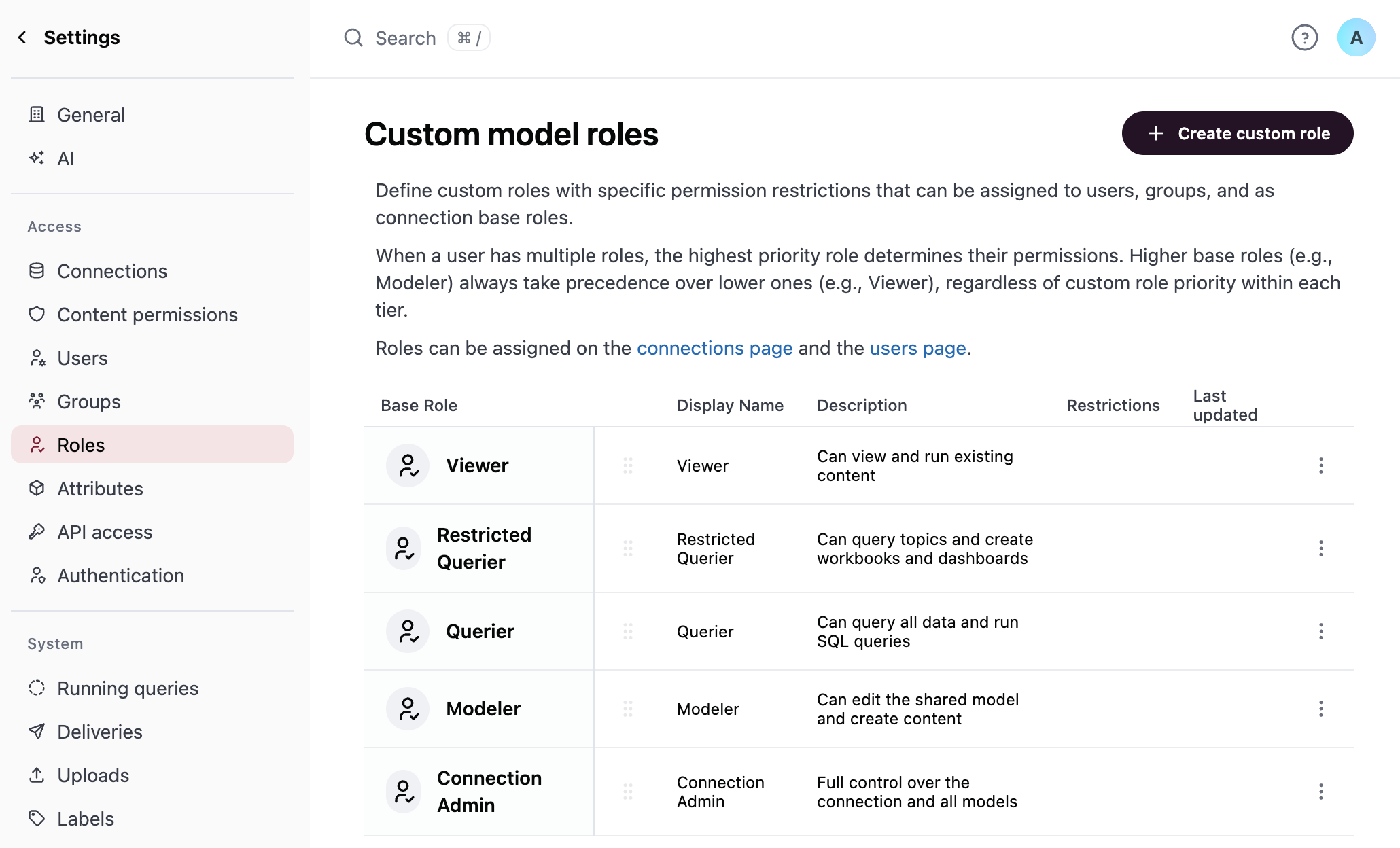
Task: Navigate back from Settings
Action: pyautogui.click(x=22, y=37)
